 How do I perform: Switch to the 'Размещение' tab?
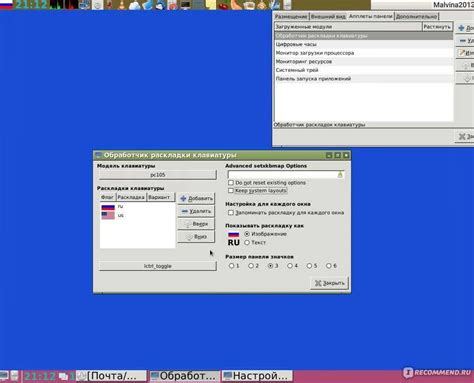tap(291, 16)
